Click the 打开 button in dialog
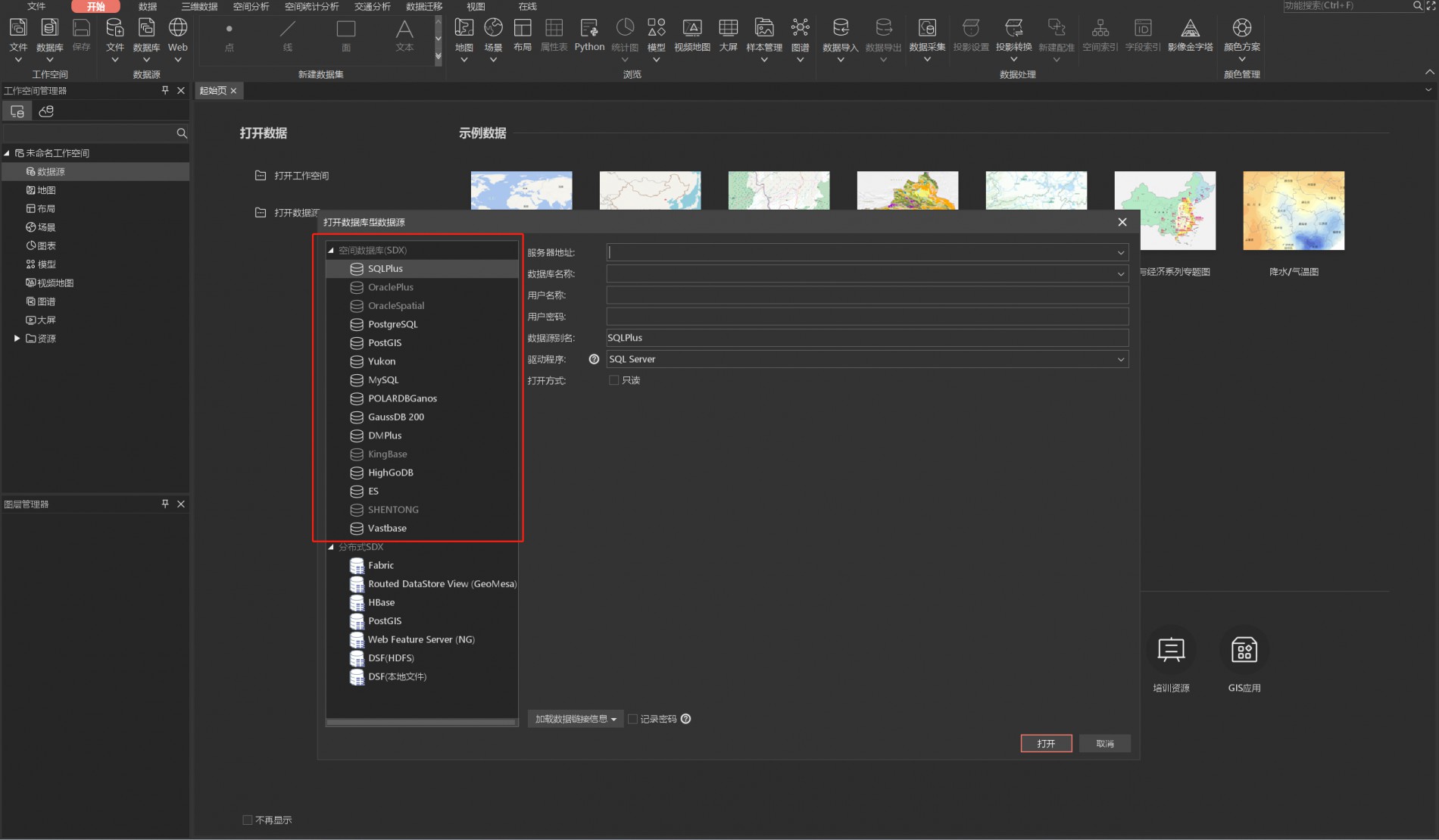Viewport: 1439px width, 840px height. (1046, 744)
